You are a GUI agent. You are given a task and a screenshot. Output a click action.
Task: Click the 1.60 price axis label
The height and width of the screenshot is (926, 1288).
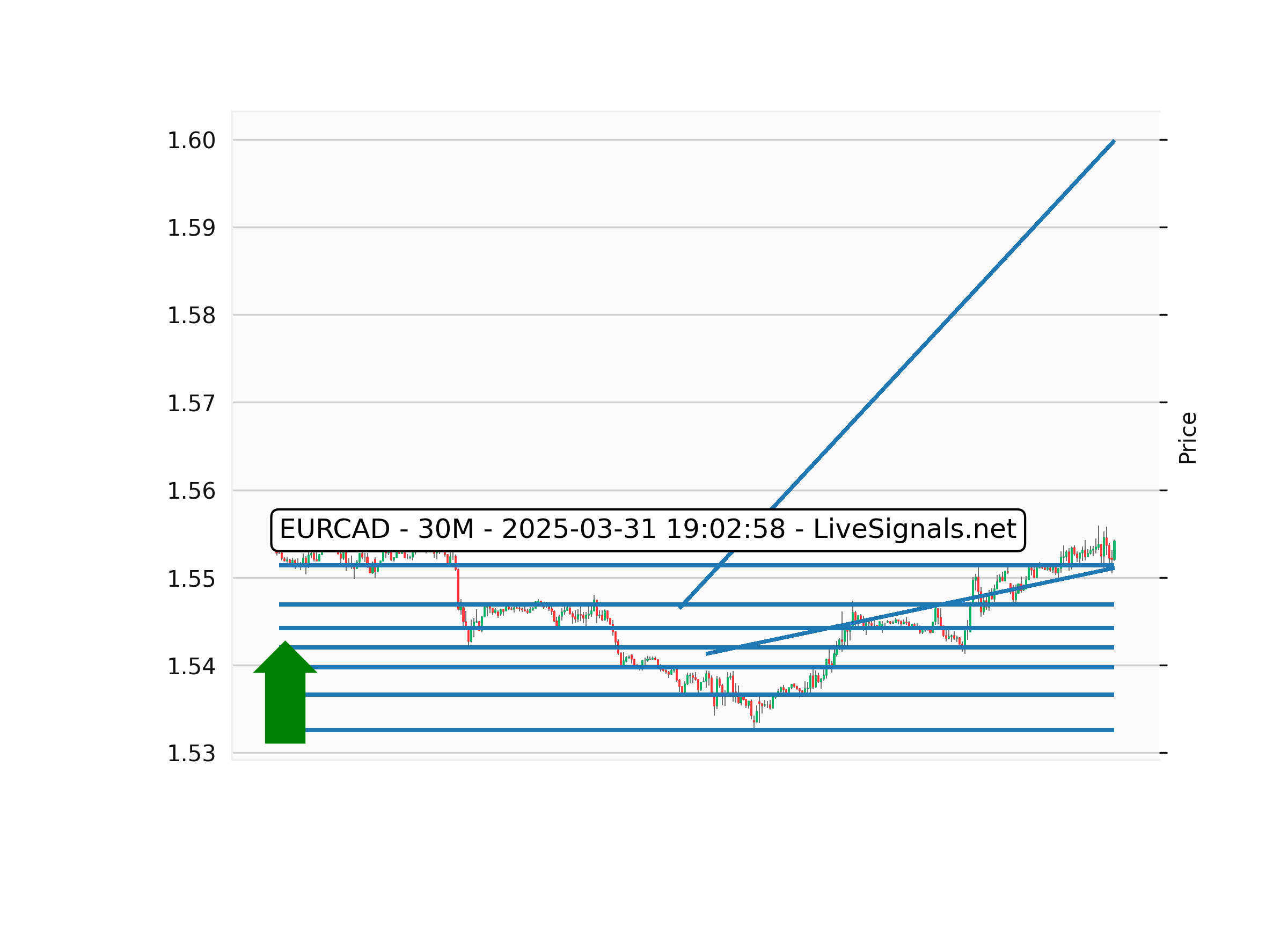tap(191, 140)
